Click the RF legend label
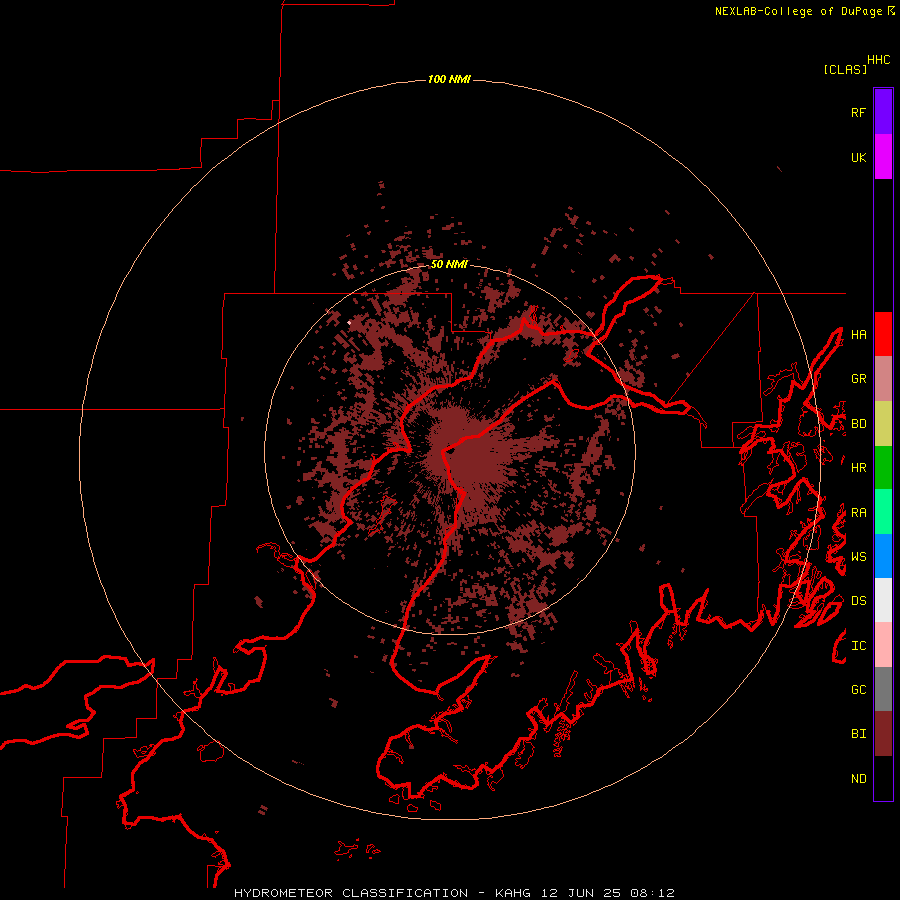The image size is (900, 900). click(x=858, y=112)
